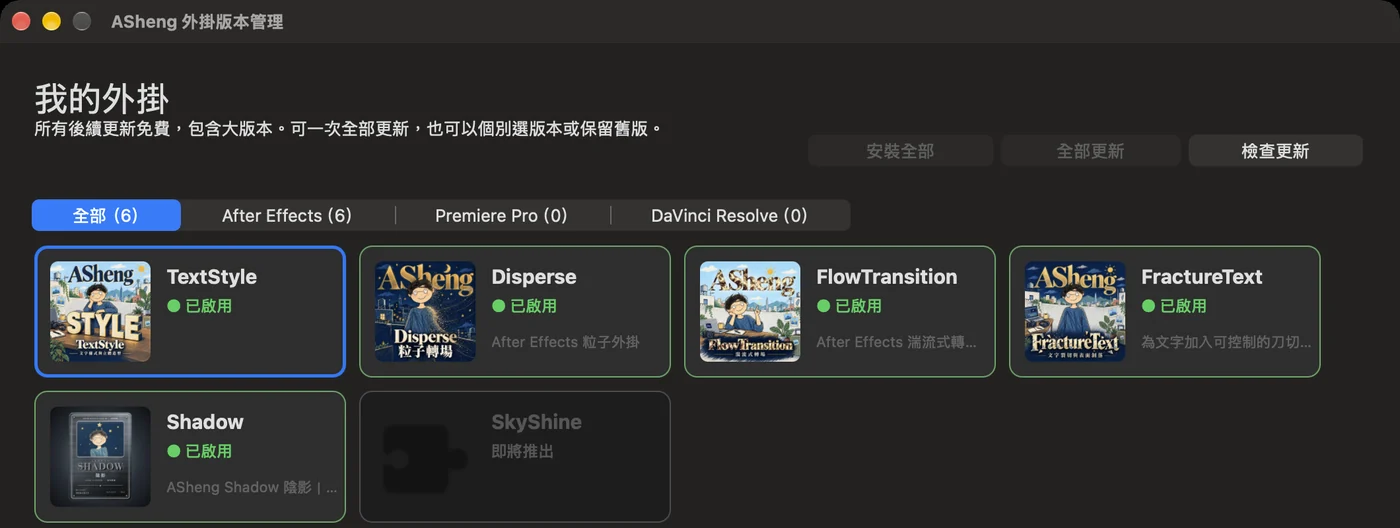Select the FractureText plugin name

pos(1202,277)
